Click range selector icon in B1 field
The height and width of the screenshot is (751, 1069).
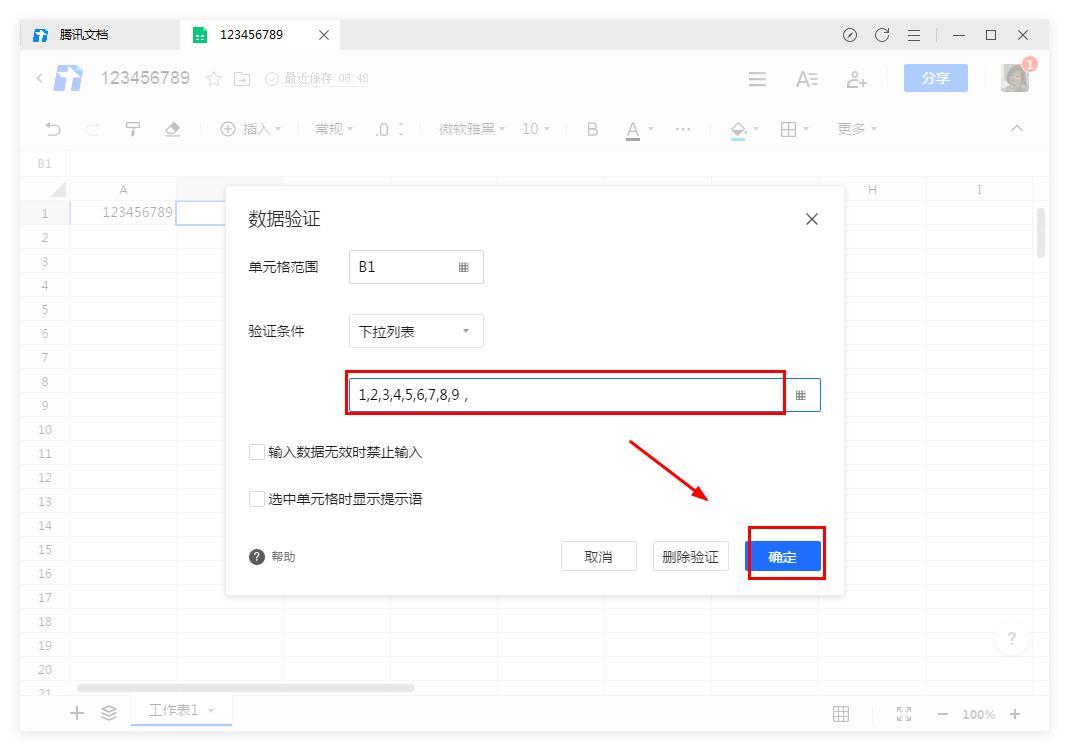464,267
